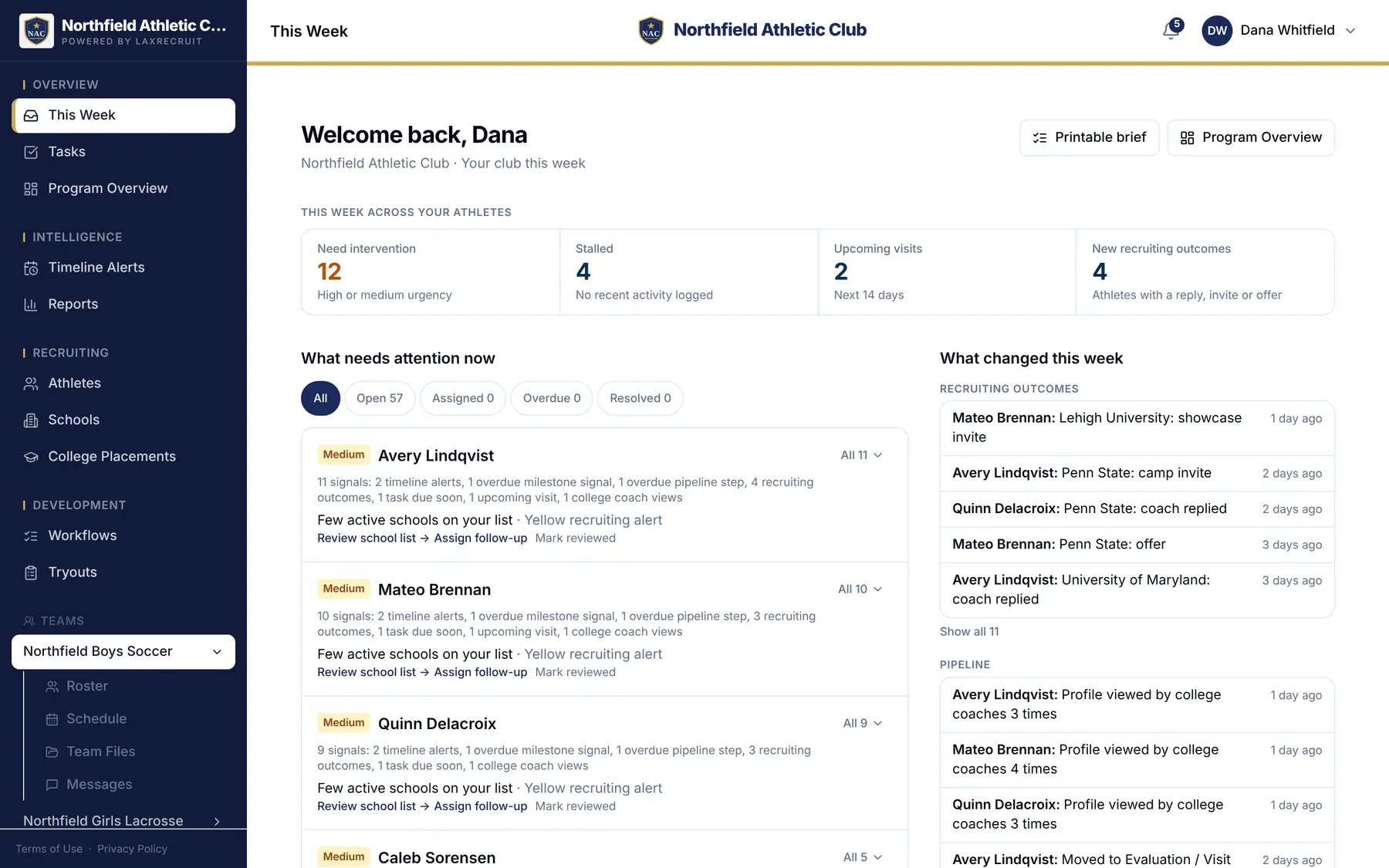The image size is (1389, 868).
Task: Click the Tryouts clipboard icon
Action: 31,572
